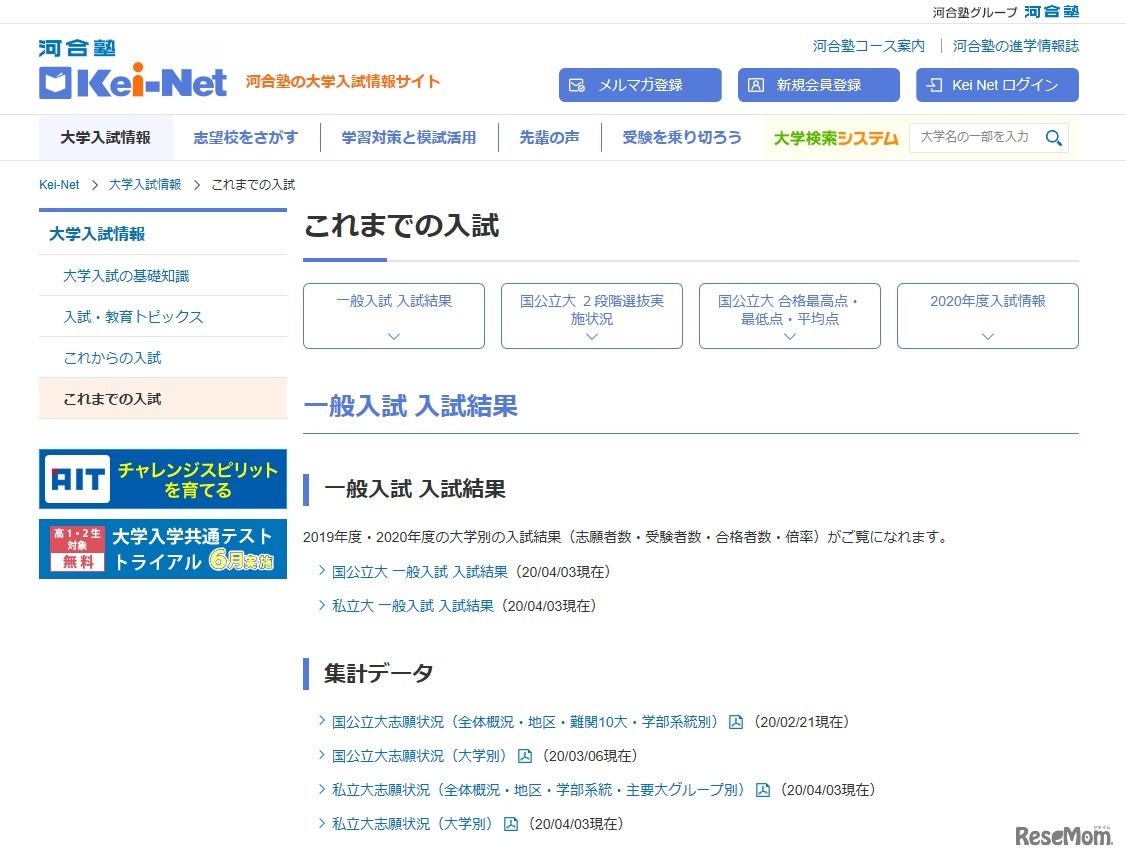Click the envelope icon on メルマガ登録 button
The width and height of the screenshot is (1126, 859).
click(x=577, y=85)
